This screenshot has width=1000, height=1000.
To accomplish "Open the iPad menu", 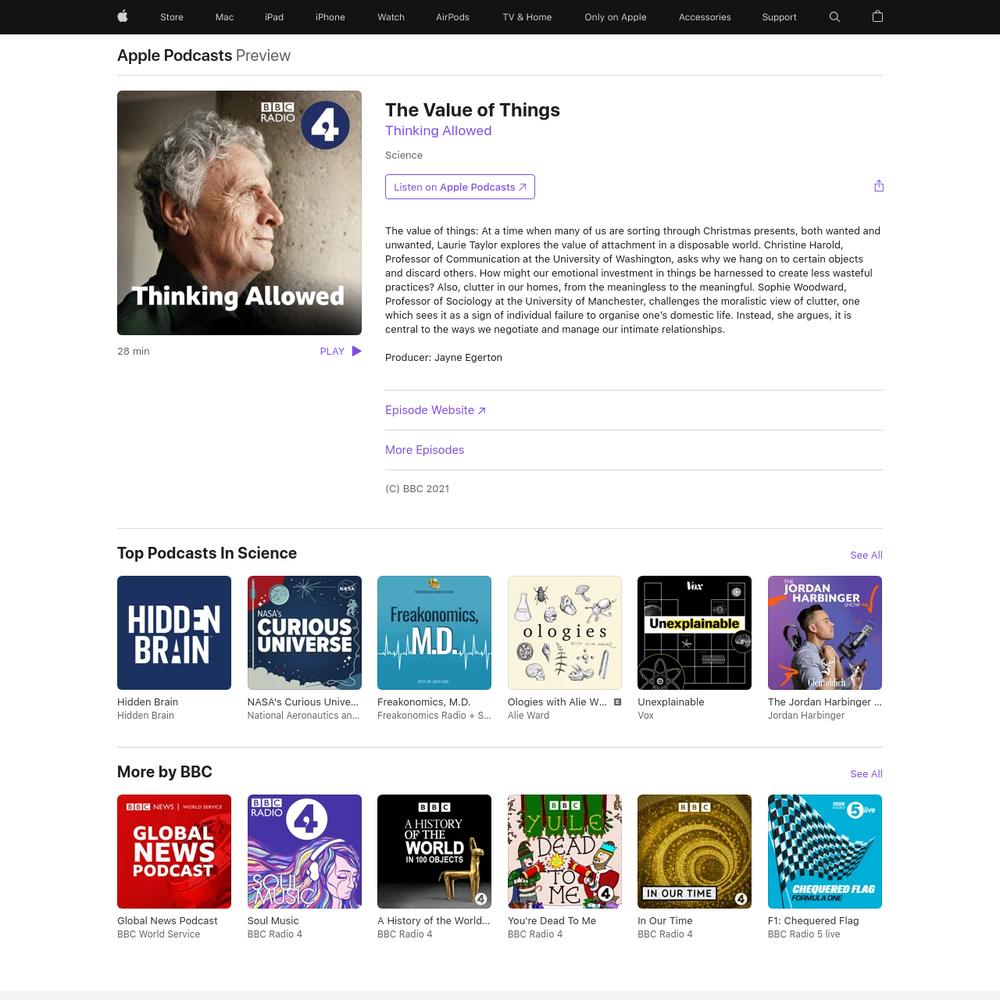I will point(274,17).
